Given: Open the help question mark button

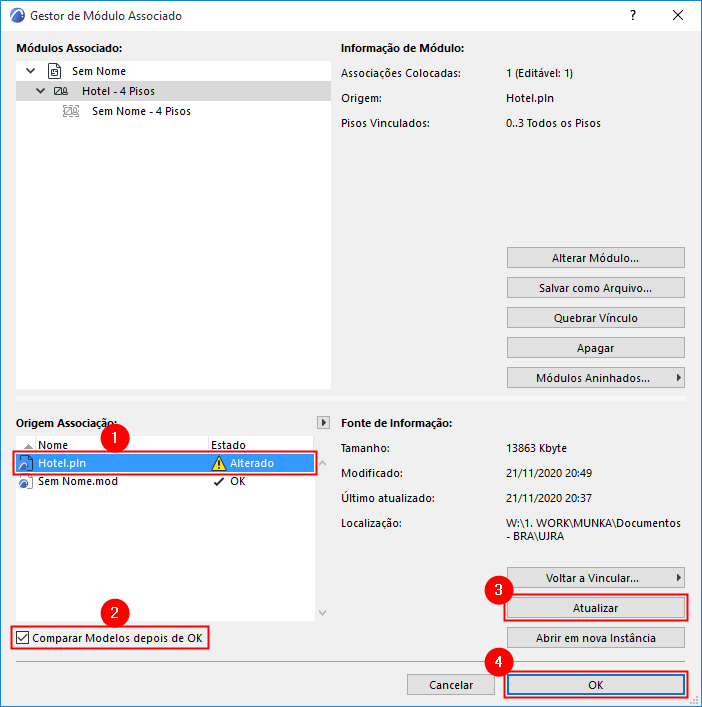Looking at the screenshot, I should [633, 15].
